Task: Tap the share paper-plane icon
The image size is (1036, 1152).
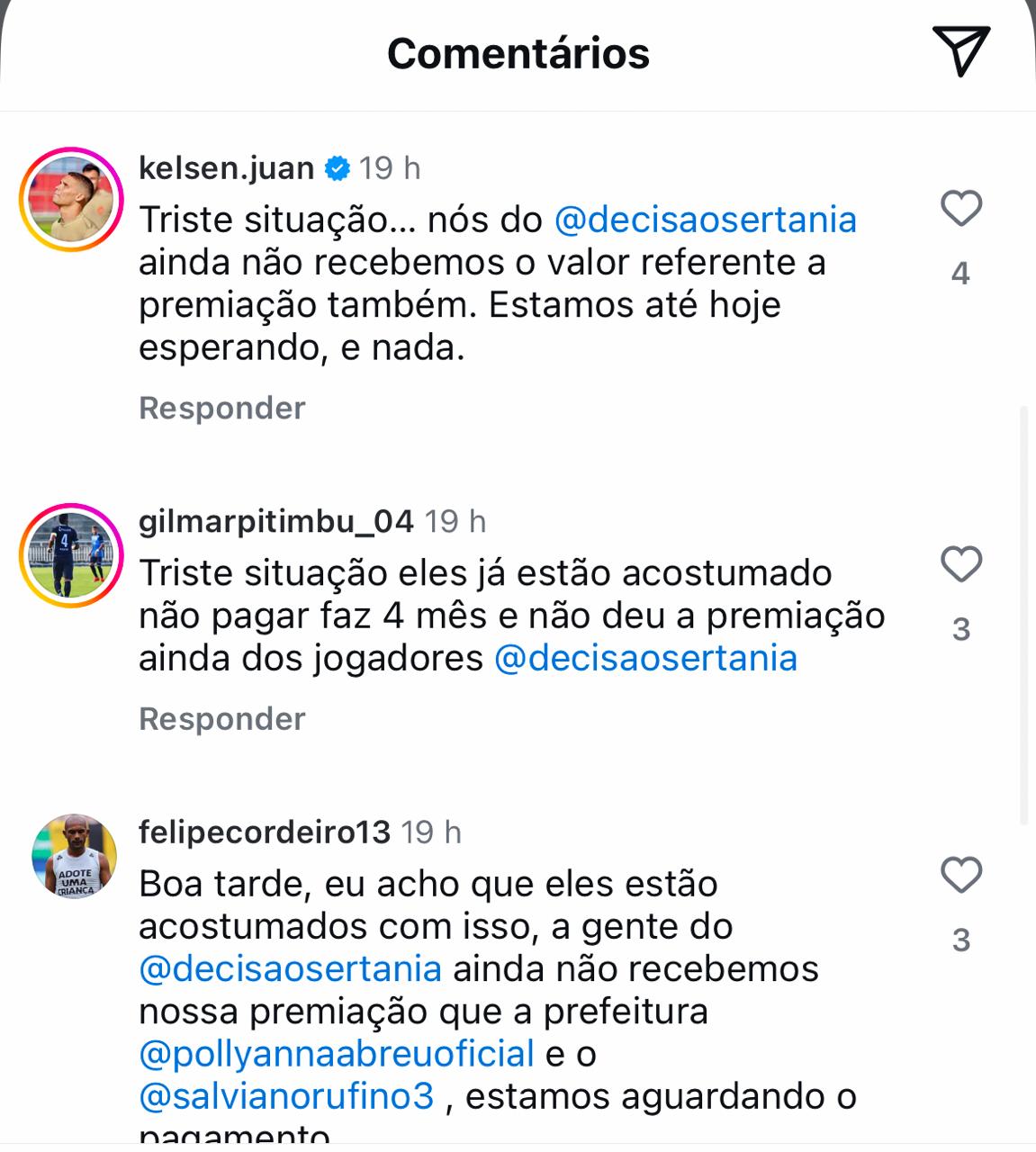Action: click(960, 50)
